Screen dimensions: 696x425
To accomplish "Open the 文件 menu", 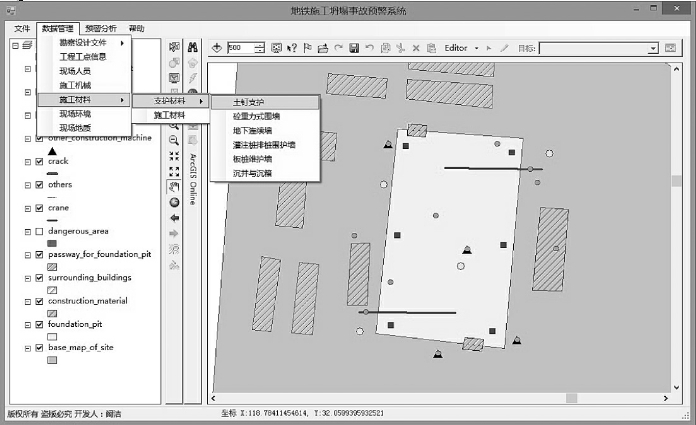I will click(x=22, y=28).
